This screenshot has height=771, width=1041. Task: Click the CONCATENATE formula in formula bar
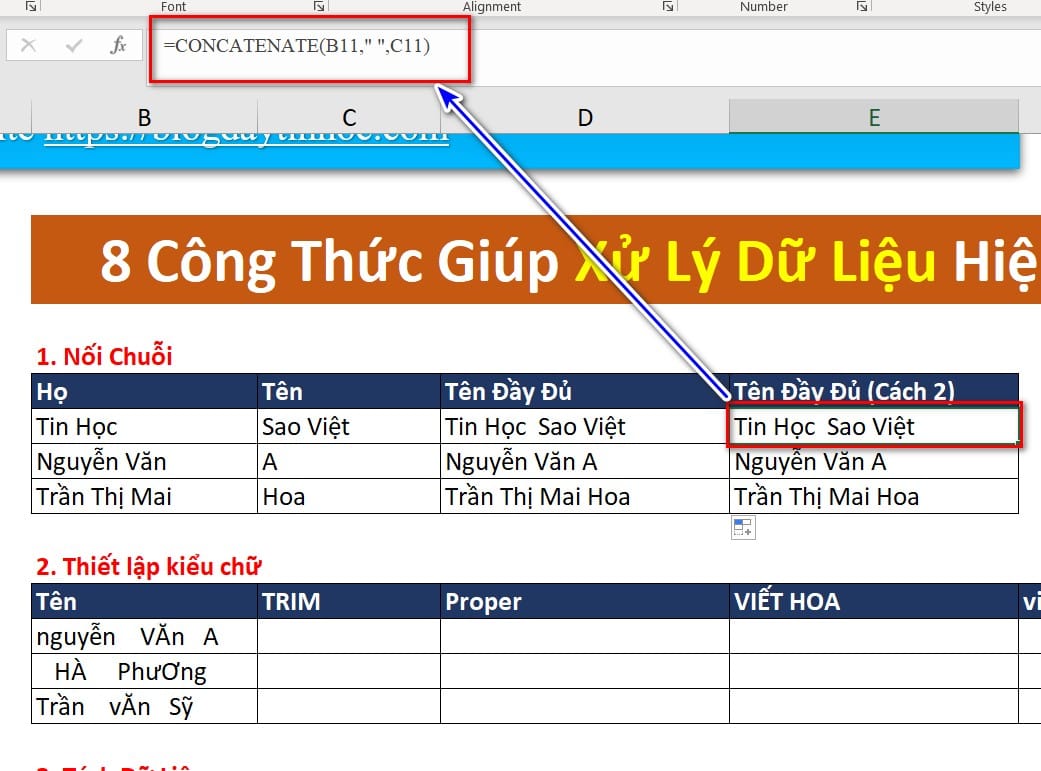(297, 45)
